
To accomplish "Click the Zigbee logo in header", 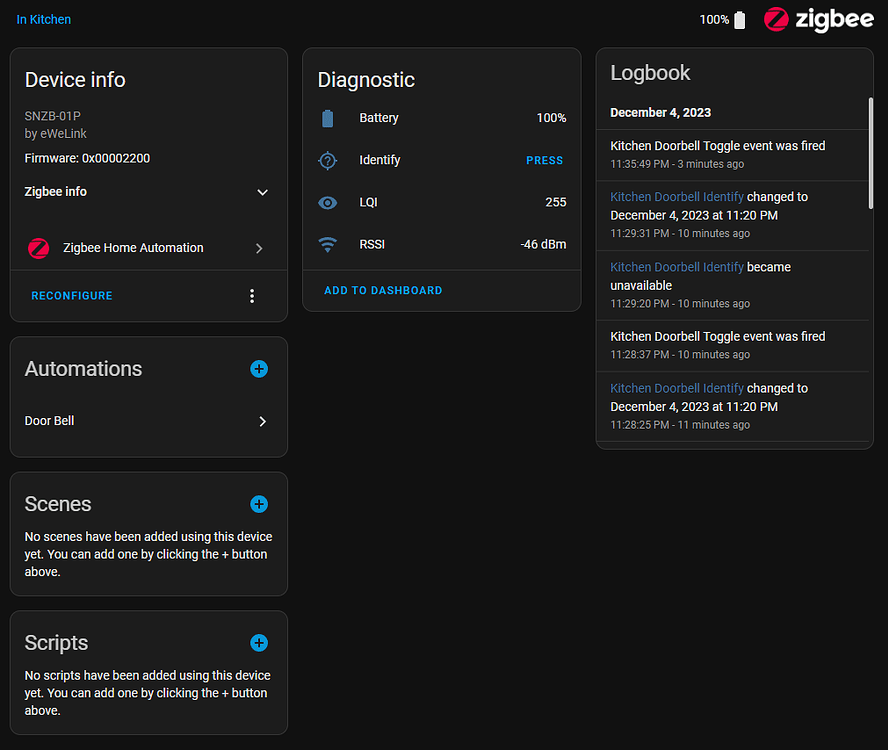I will [818, 20].
